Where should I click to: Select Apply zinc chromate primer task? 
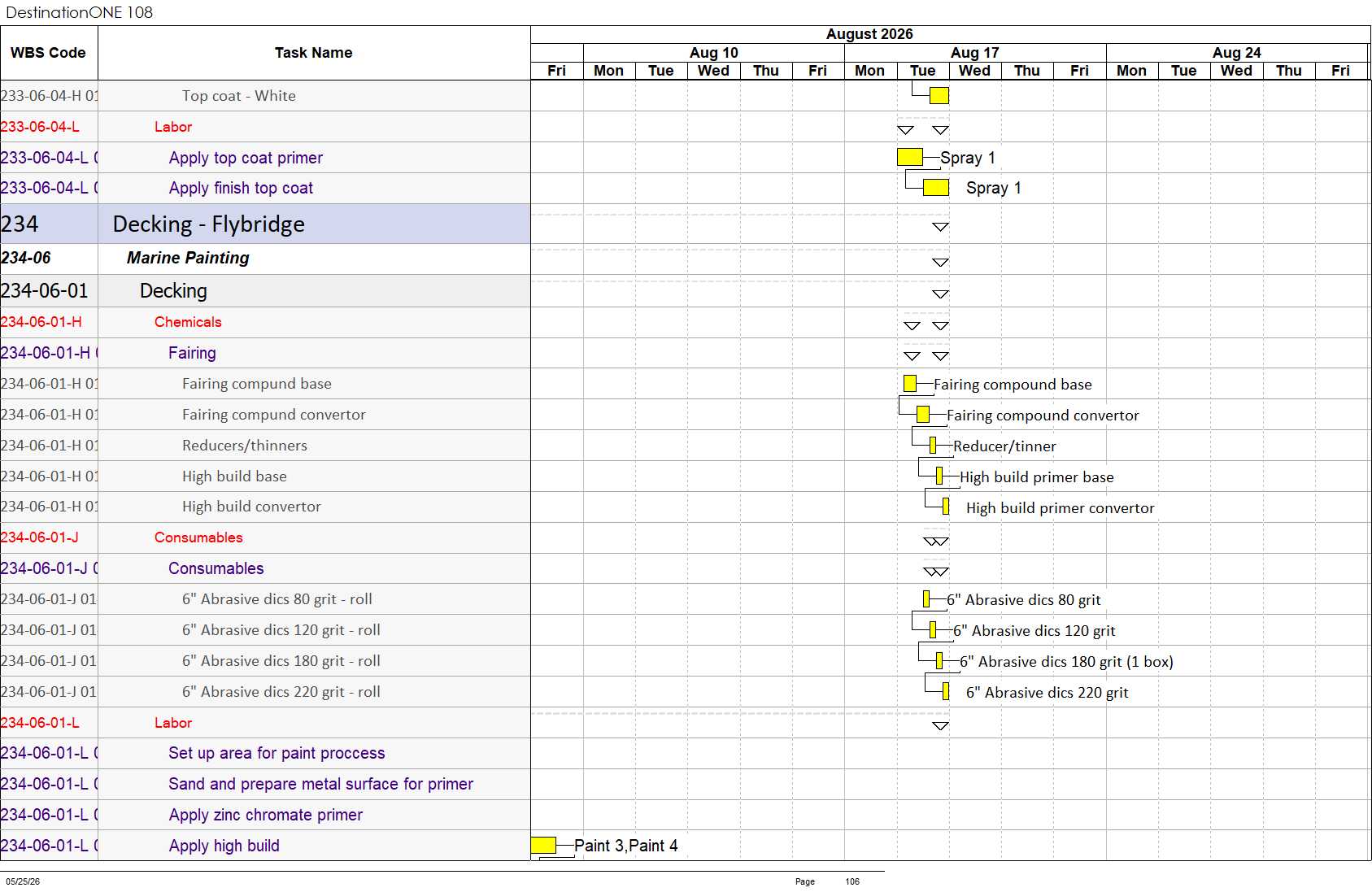point(266,815)
